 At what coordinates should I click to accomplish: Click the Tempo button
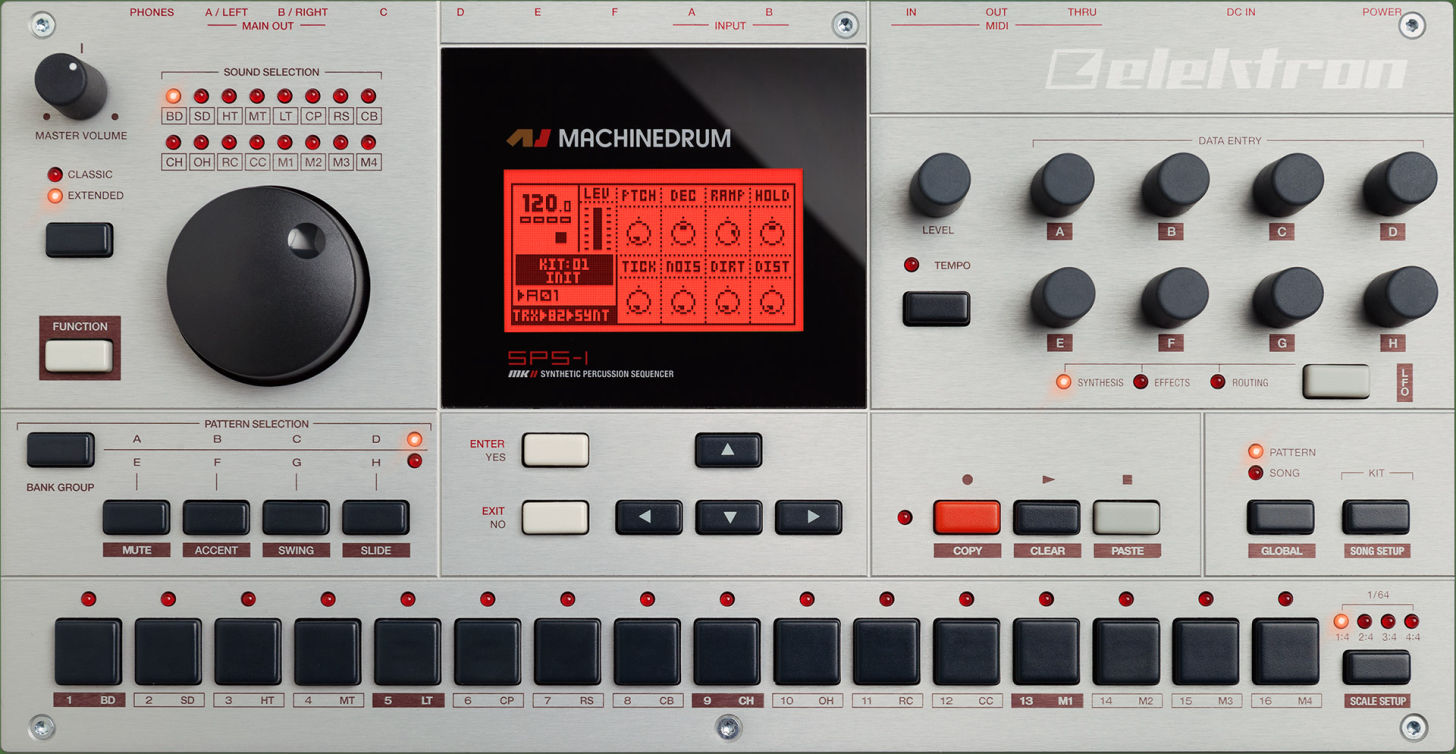tap(936, 308)
